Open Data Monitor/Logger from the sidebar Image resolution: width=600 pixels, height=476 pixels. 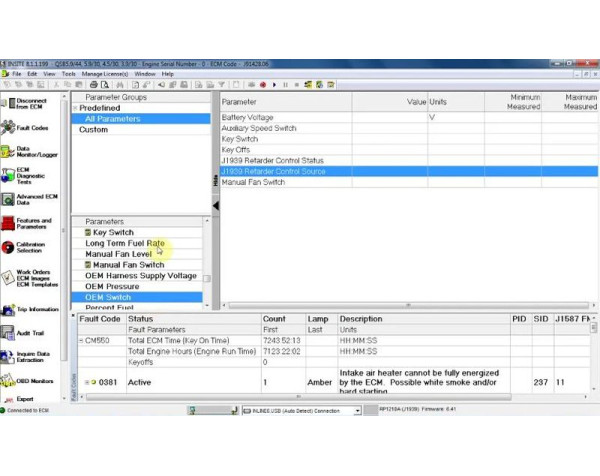pos(9,152)
